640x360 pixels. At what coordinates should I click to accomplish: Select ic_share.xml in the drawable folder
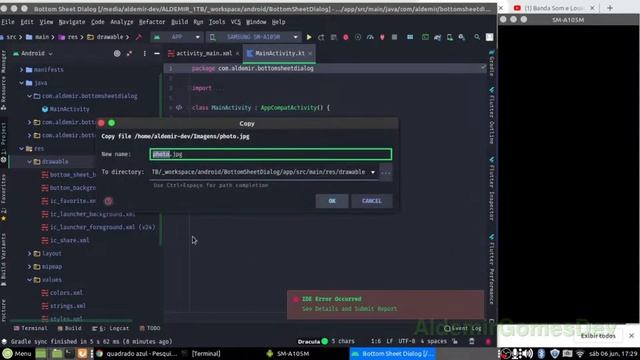tap(69, 240)
